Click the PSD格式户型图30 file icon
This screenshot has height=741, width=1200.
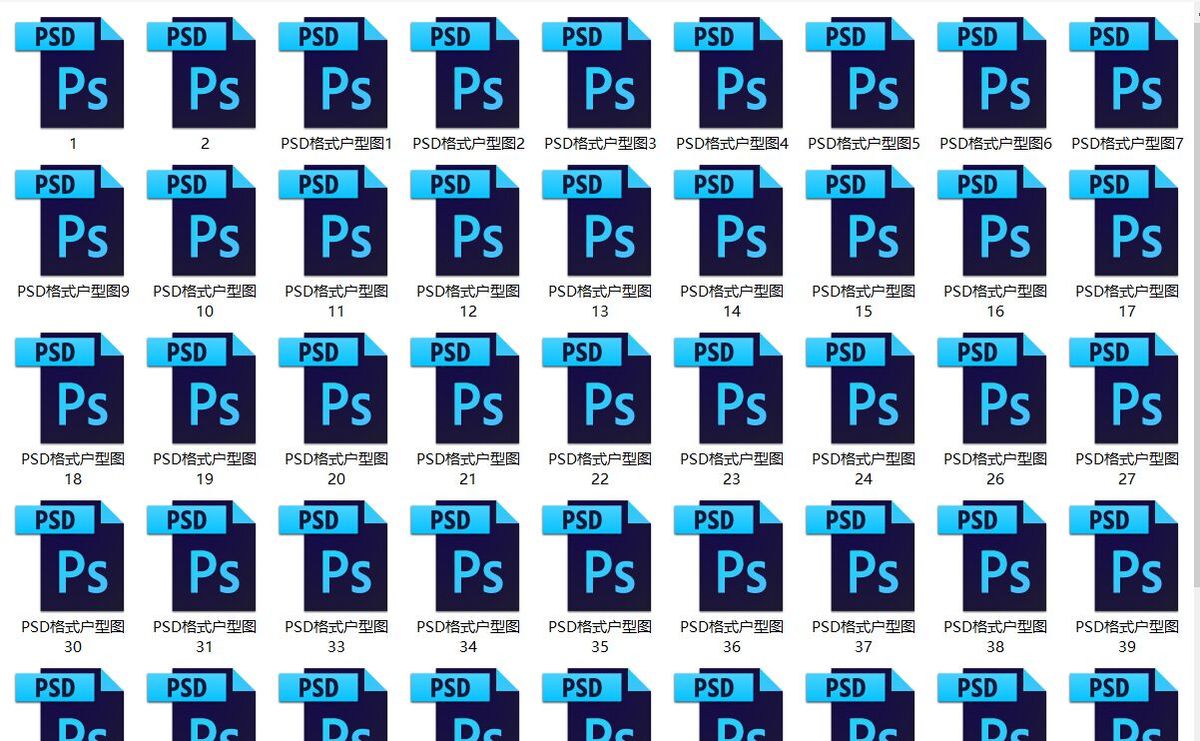[73, 559]
